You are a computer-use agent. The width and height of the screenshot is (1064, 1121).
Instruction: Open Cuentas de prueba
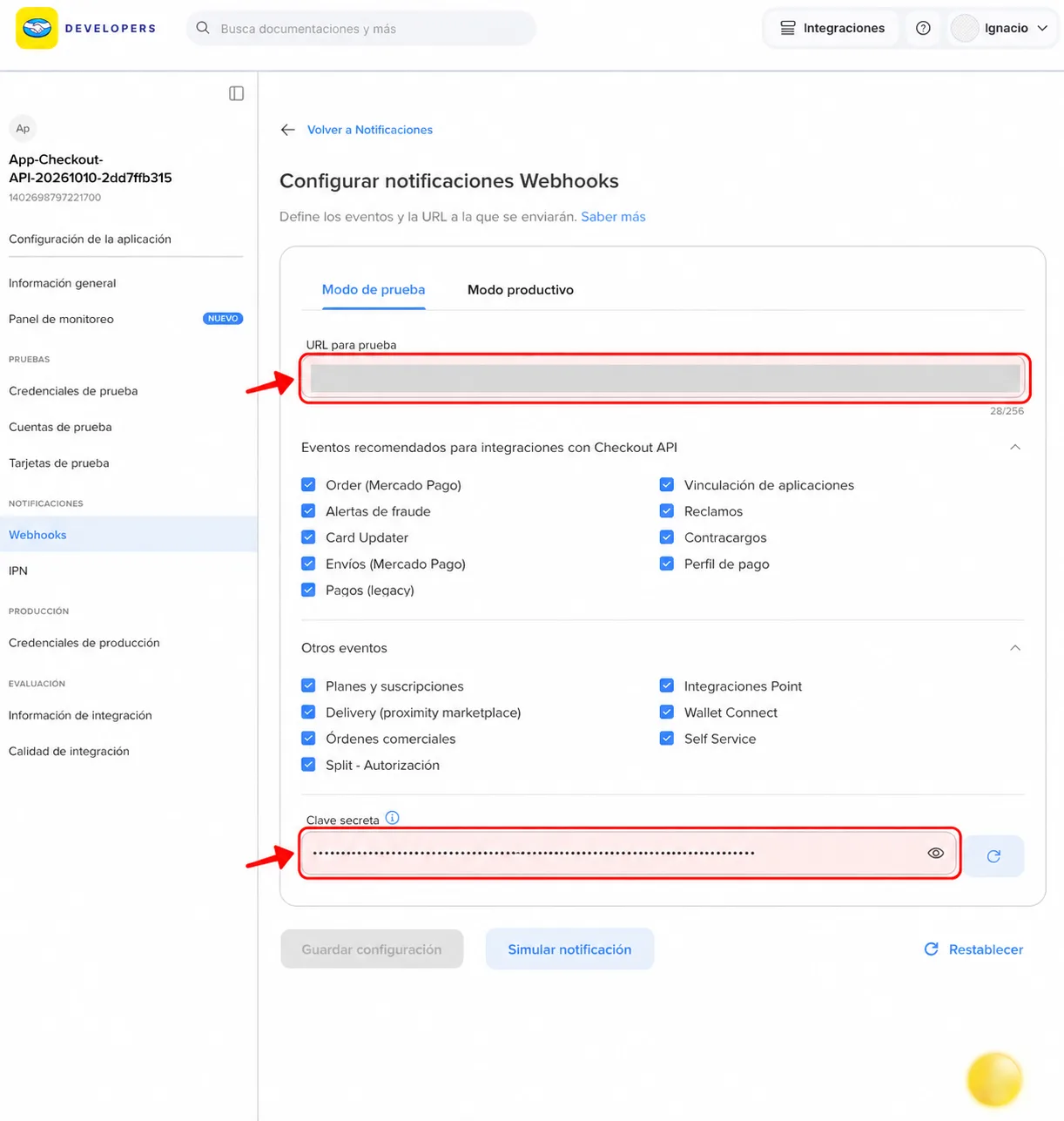[60, 427]
